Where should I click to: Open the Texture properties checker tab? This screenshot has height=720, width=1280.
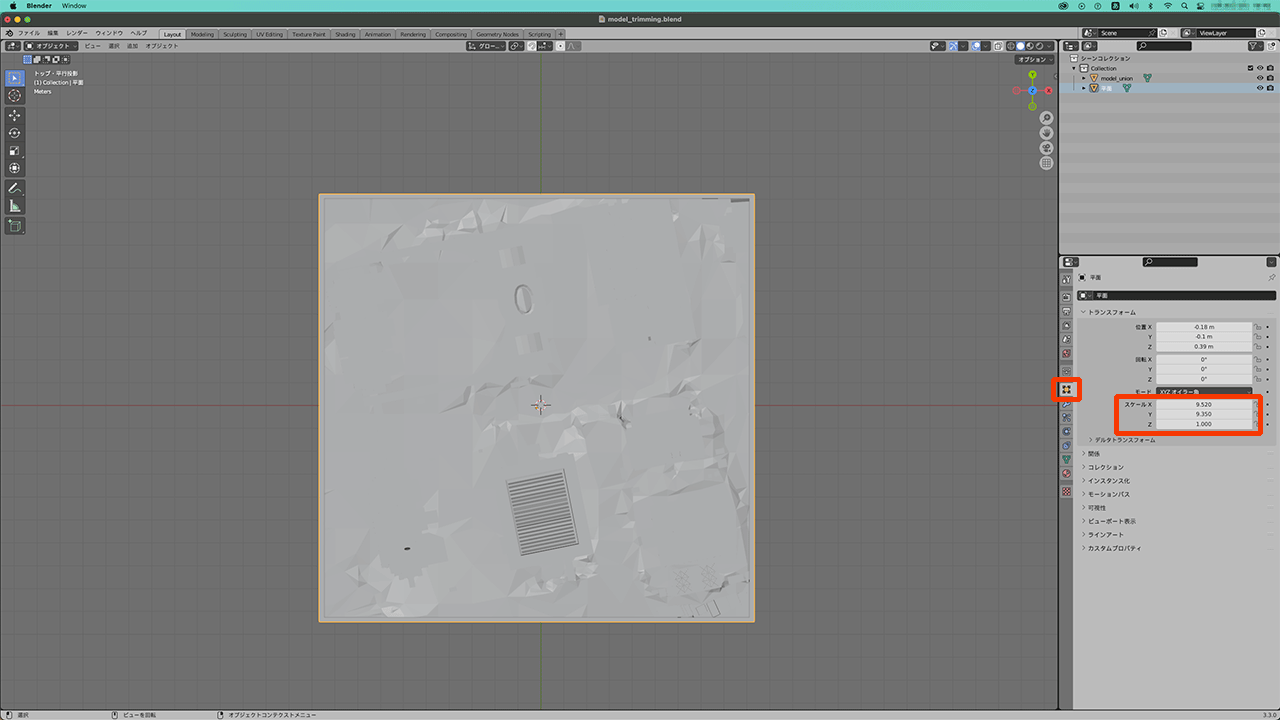tap(1066, 491)
